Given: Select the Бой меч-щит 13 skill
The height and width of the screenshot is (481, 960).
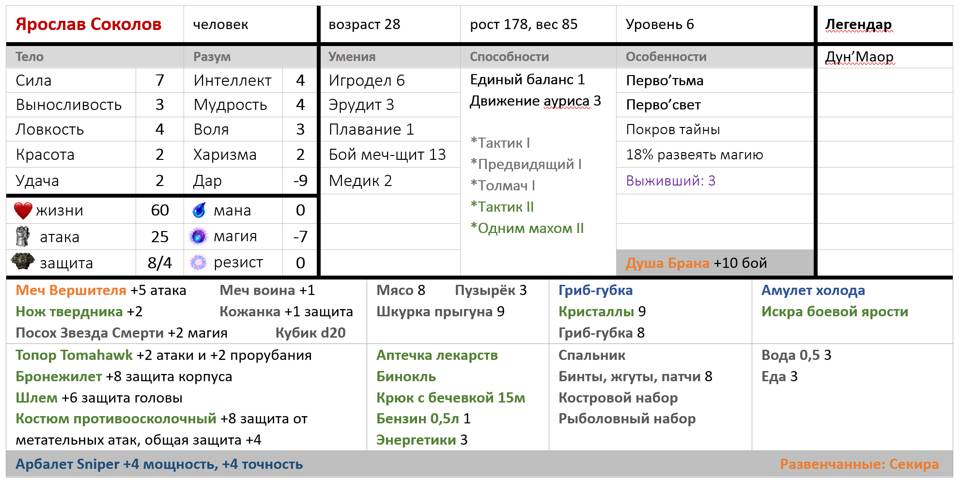Looking at the screenshot, I should pos(387,155).
